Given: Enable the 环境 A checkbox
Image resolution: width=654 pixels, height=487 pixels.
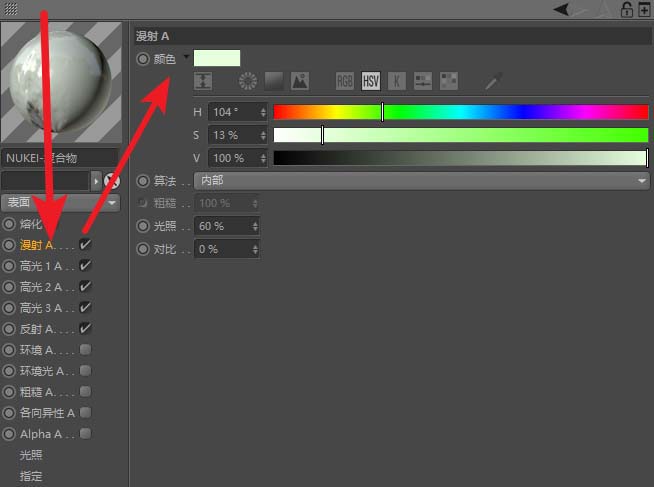Looking at the screenshot, I should pyautogui.click(x=86, y=349).
